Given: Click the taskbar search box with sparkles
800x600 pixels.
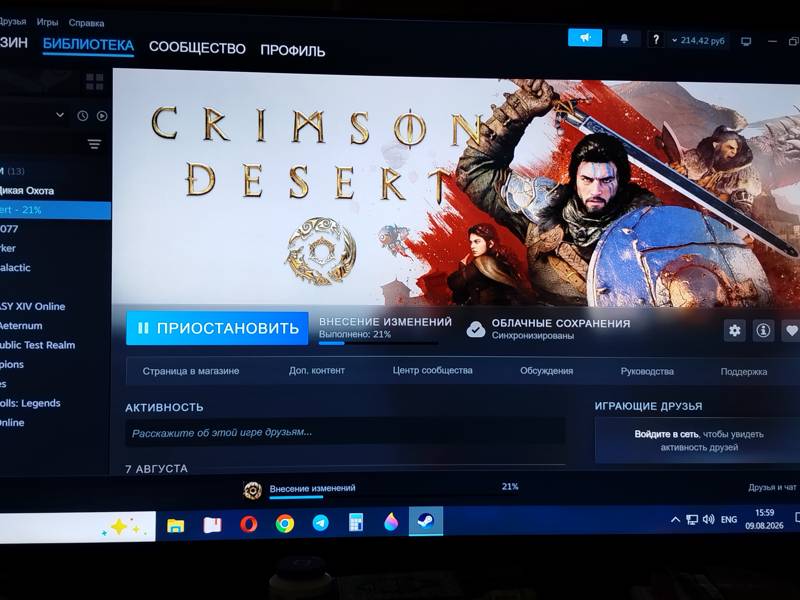Looking at the screenshot, I should point(78,527).
